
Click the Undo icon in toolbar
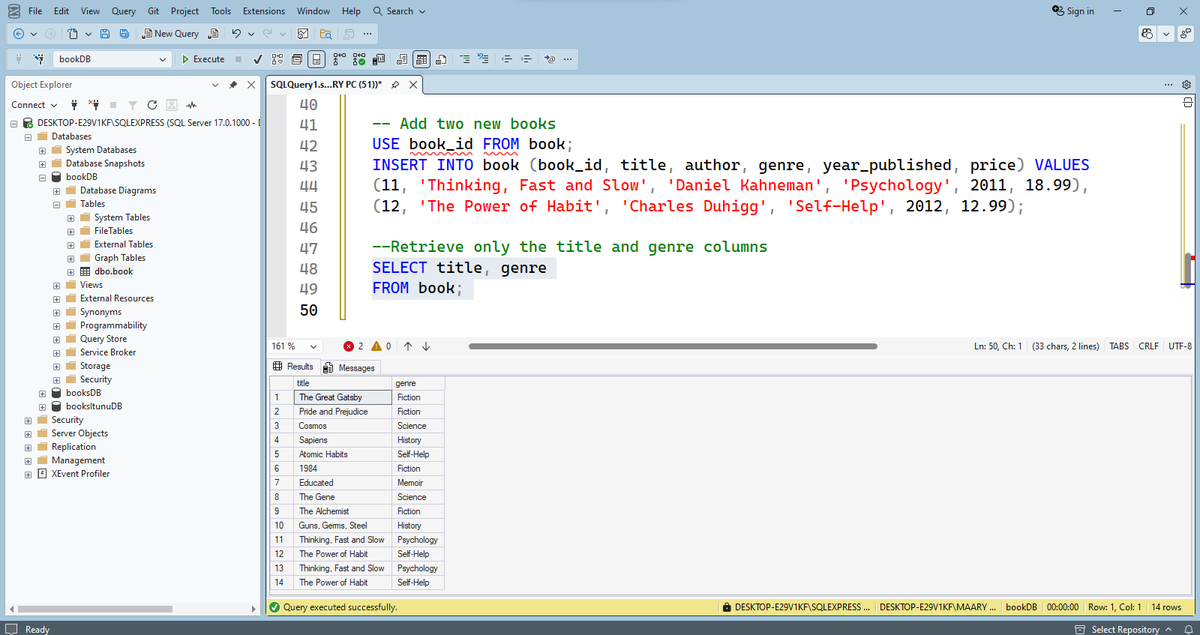[x=236, y=34]
